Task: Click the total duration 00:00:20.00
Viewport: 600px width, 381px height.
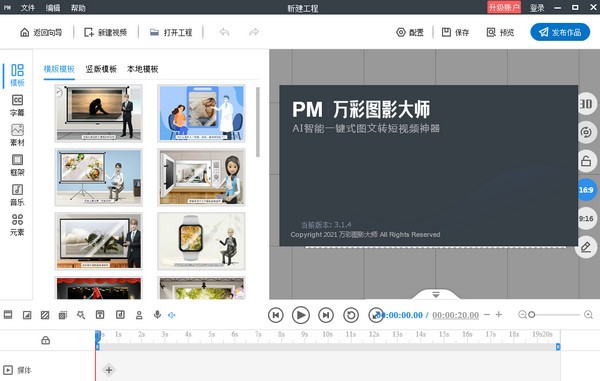Action: point(455,315)
